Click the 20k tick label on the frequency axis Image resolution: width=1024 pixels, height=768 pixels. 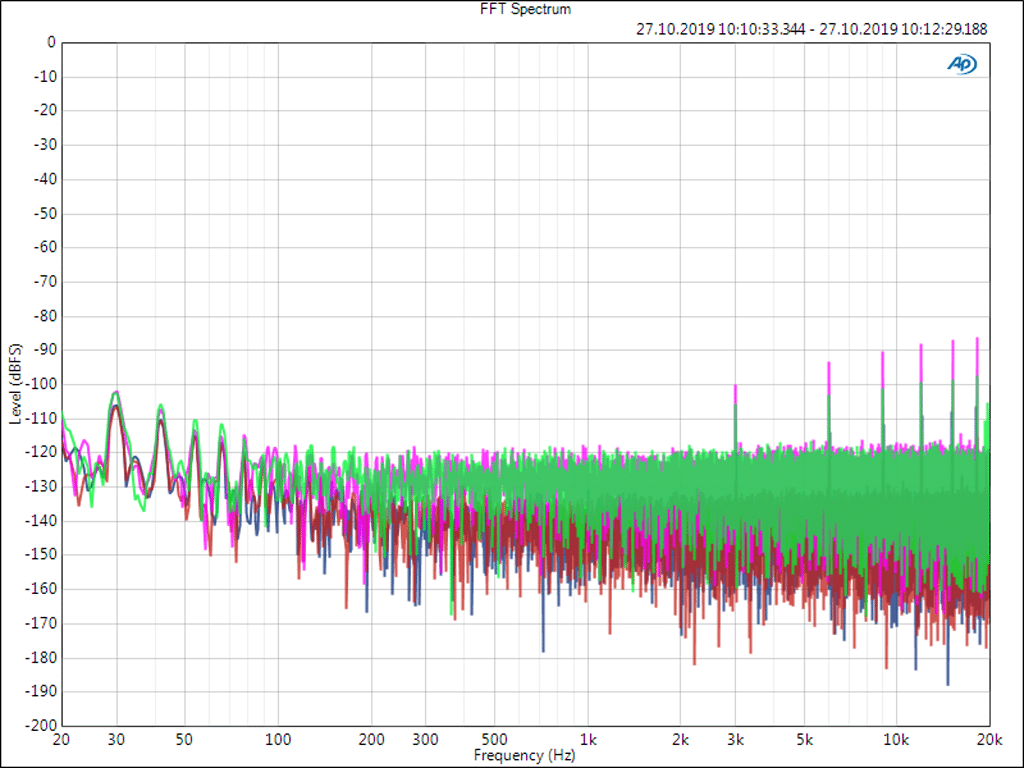[989, 741]
